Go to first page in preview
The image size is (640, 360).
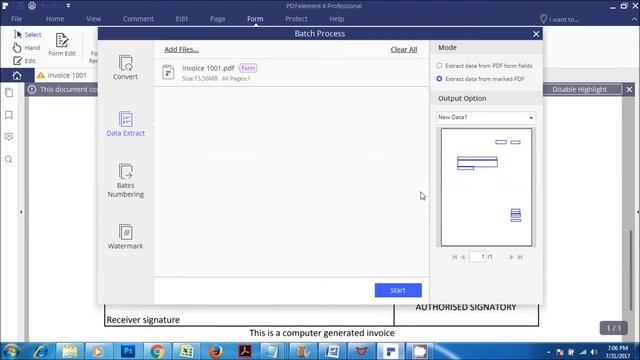pyautogui.click(x=454, y=257)
